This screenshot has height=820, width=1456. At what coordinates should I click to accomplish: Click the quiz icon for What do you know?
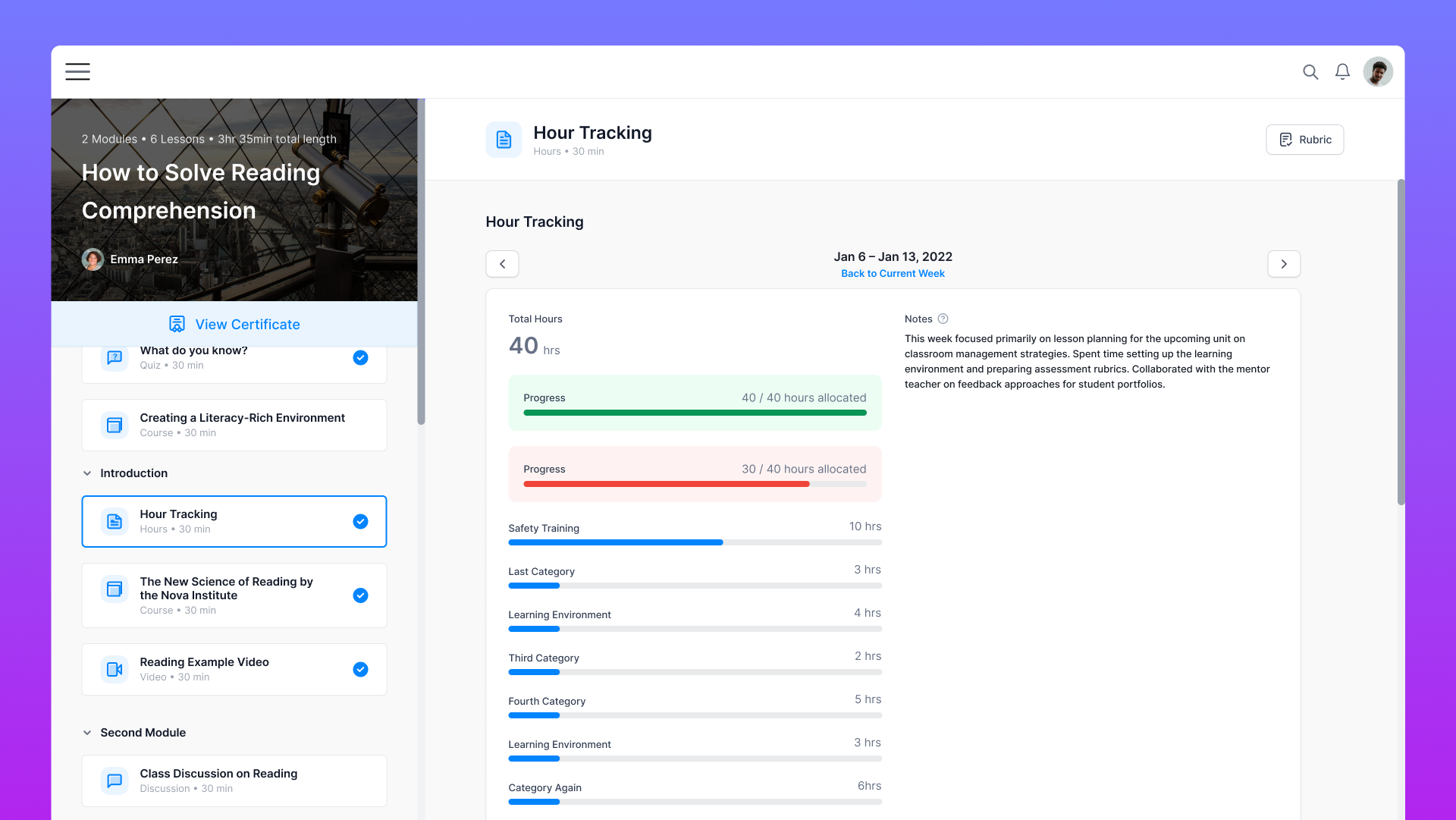point(115,357)
